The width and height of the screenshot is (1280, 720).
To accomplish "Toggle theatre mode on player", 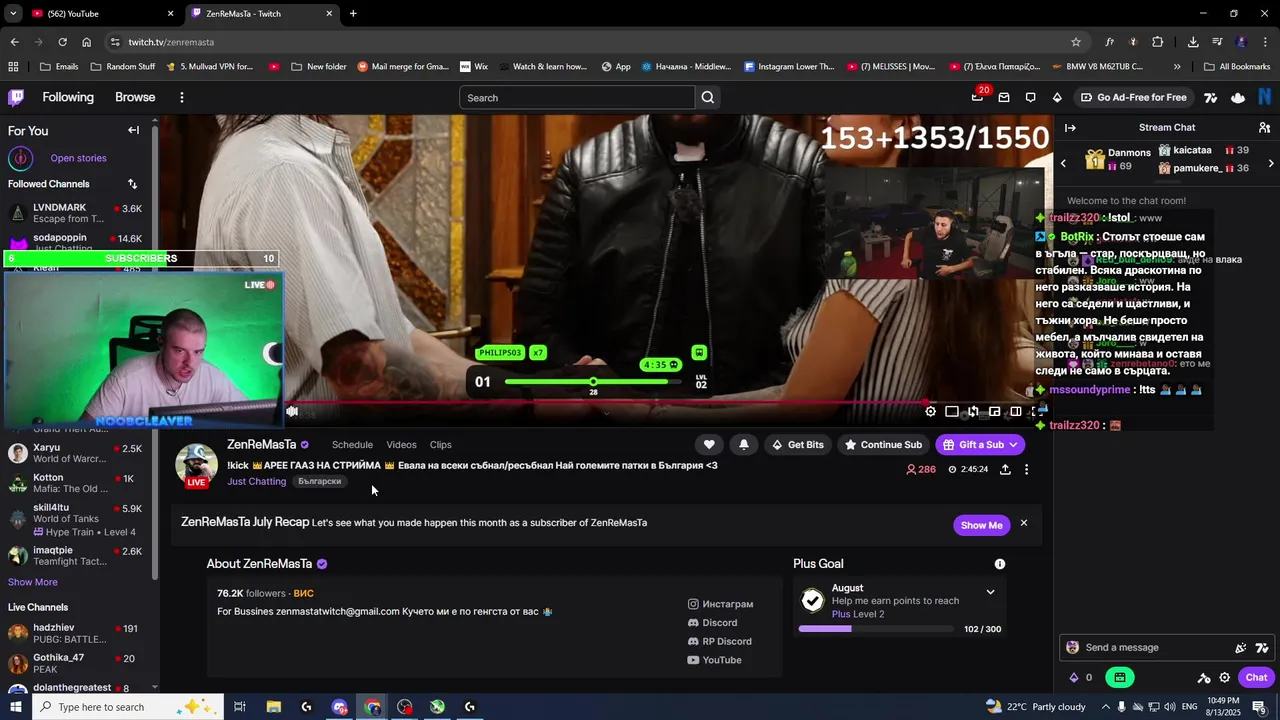I will [x=1015, y=411].
